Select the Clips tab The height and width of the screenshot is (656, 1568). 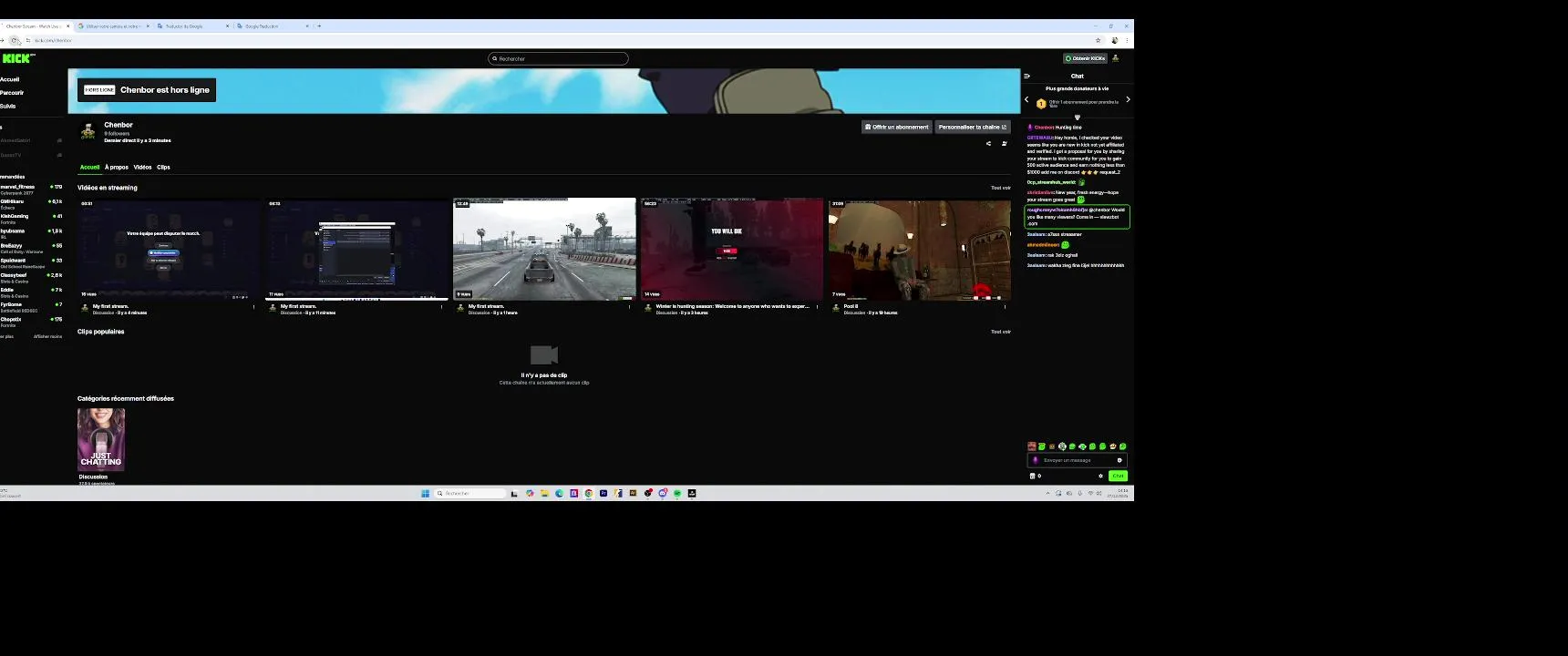point(163,168)
